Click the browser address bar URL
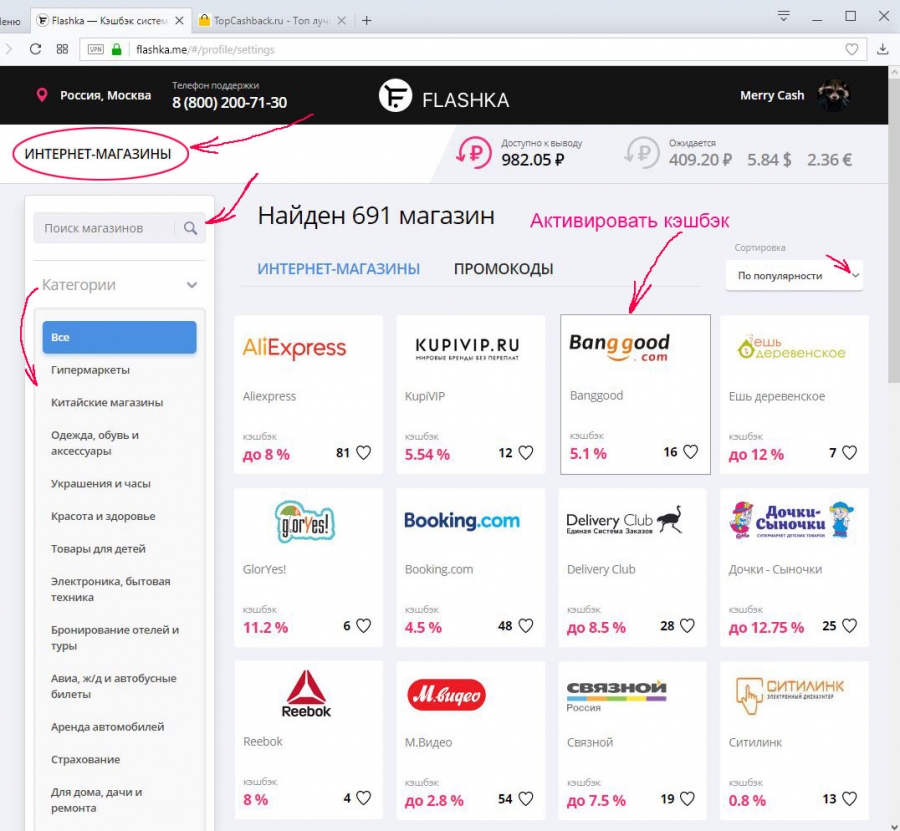This screenshot has height=831, width=900. 205,49
